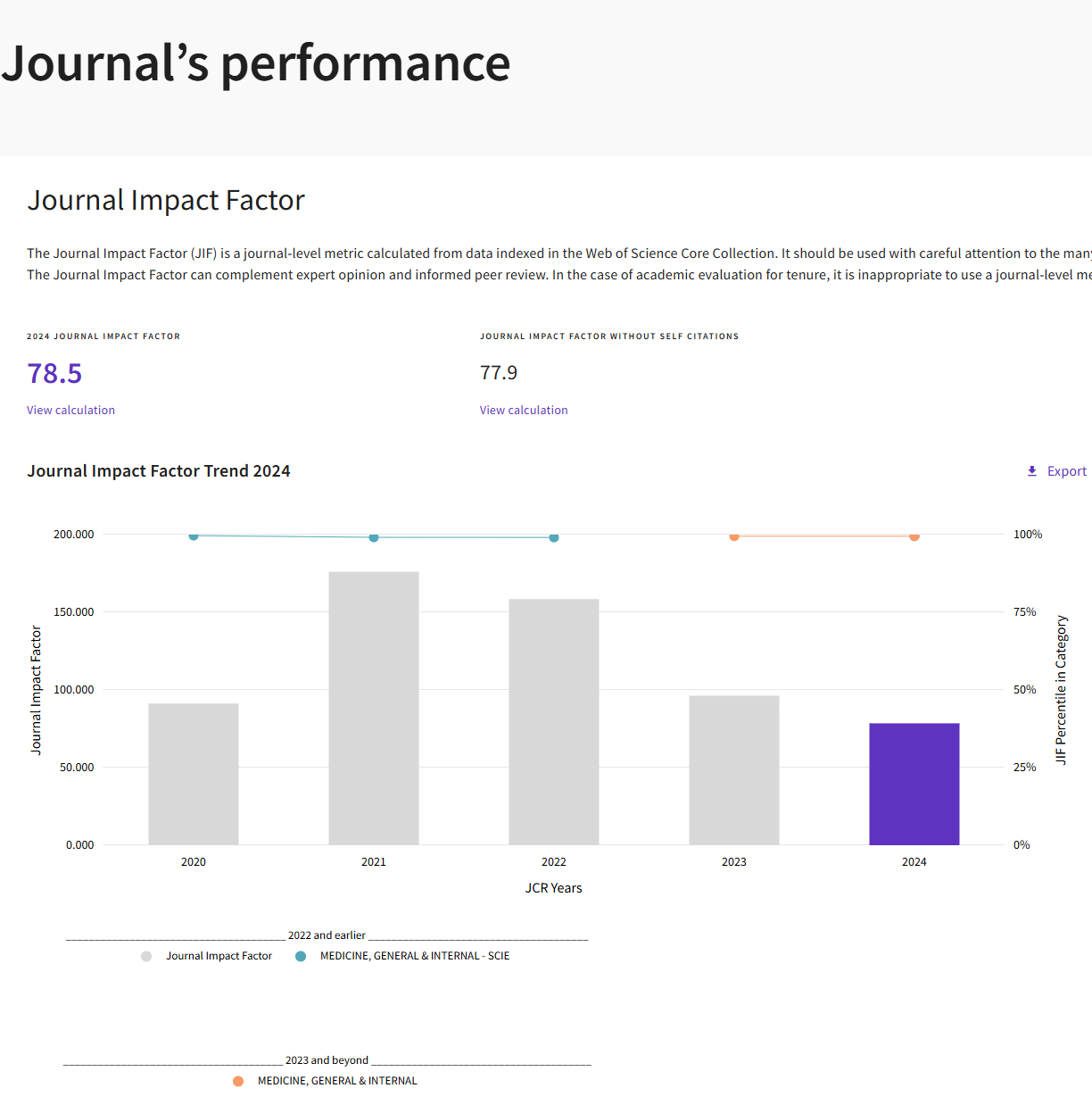Image resolution: width=1092 pixels, height=1113 pixels.
Task: Click the teal percentile point for 2022
Action: point(554,537)
